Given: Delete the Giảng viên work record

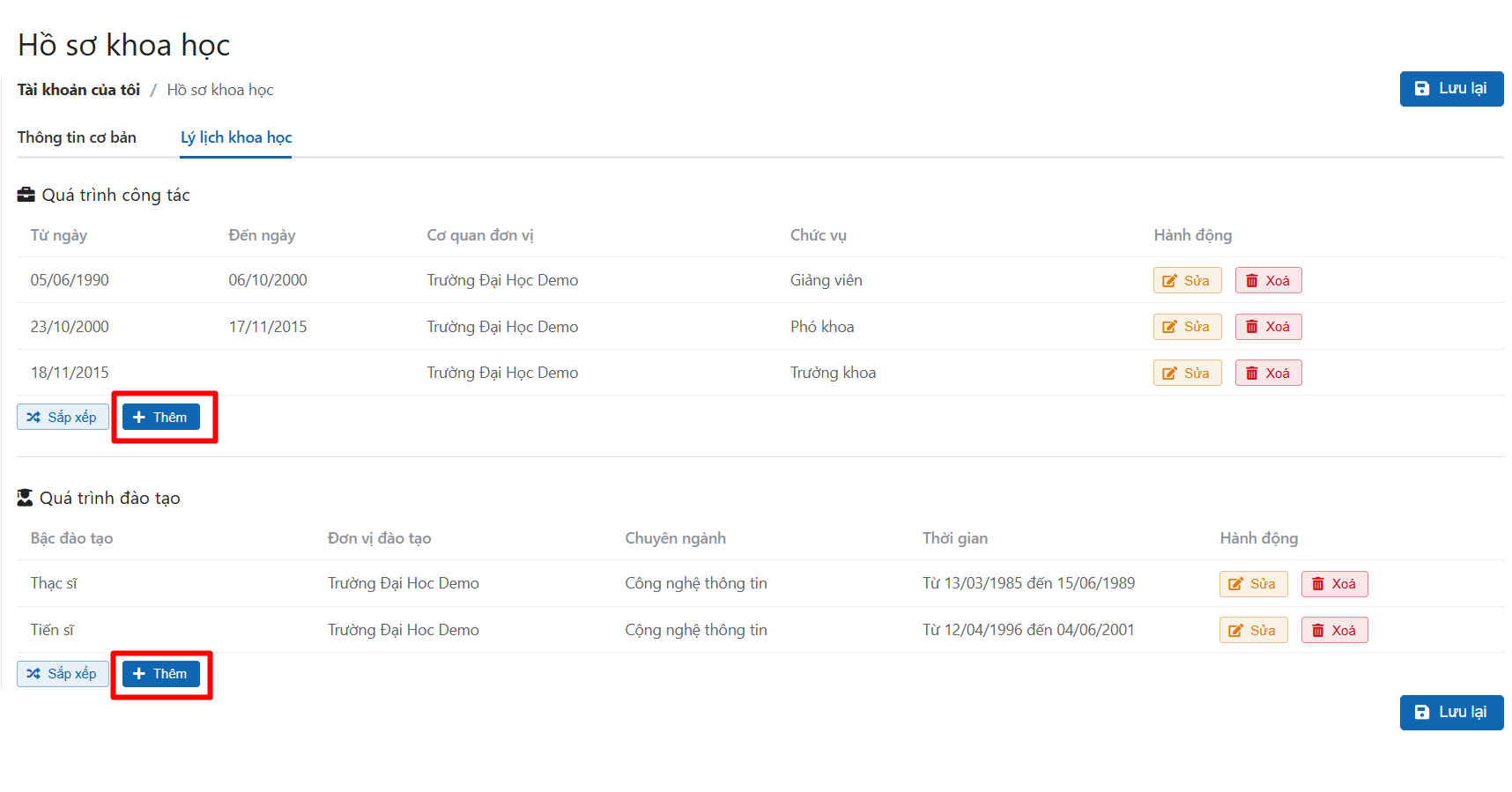Looking at the screenshot, I should click(x=1267, y=280).
